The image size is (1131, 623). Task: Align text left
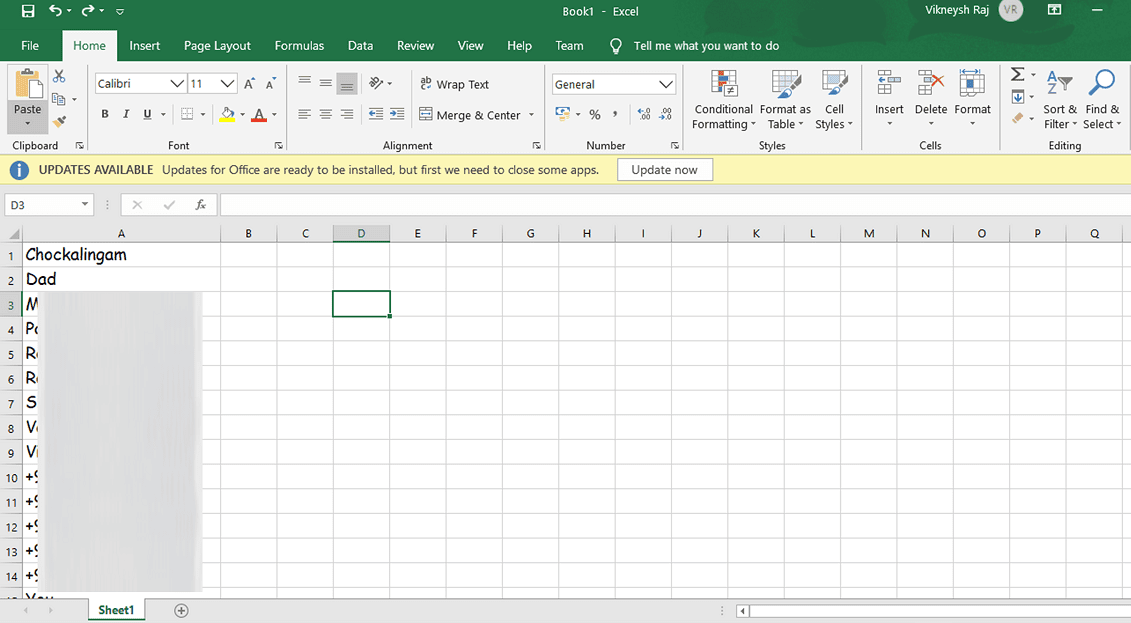(x=305, y=114)
